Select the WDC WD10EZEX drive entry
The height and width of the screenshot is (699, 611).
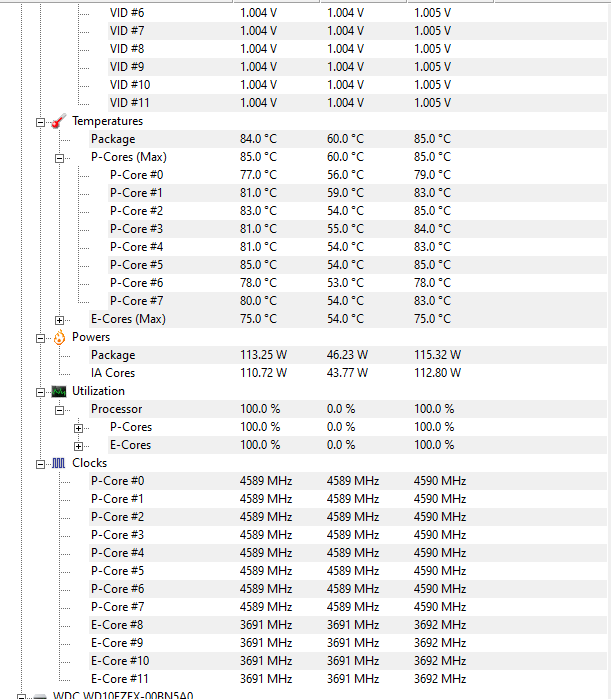[x=122, y=695]
